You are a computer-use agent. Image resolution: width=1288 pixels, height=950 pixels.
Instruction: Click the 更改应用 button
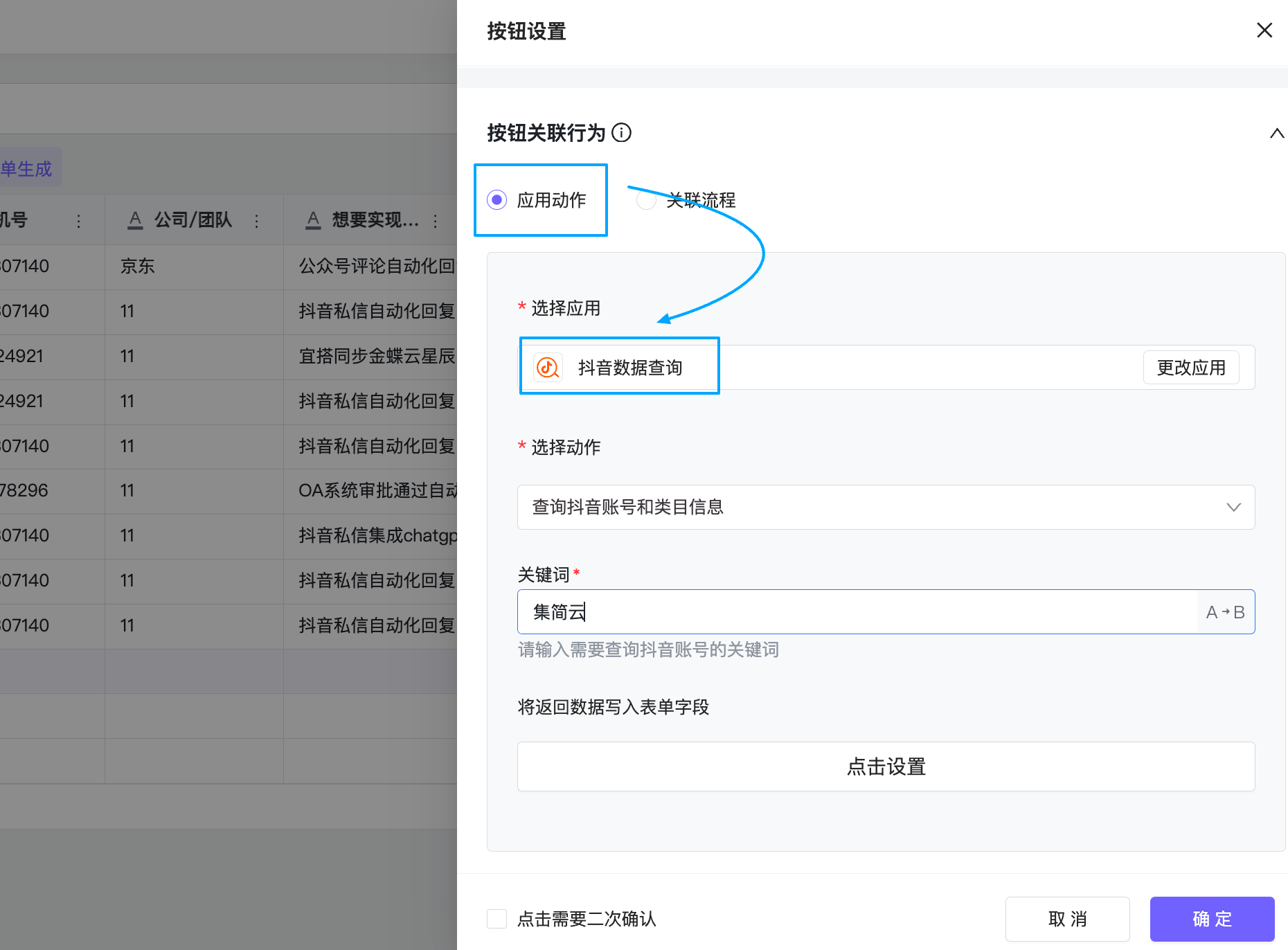click(1191, 367)
